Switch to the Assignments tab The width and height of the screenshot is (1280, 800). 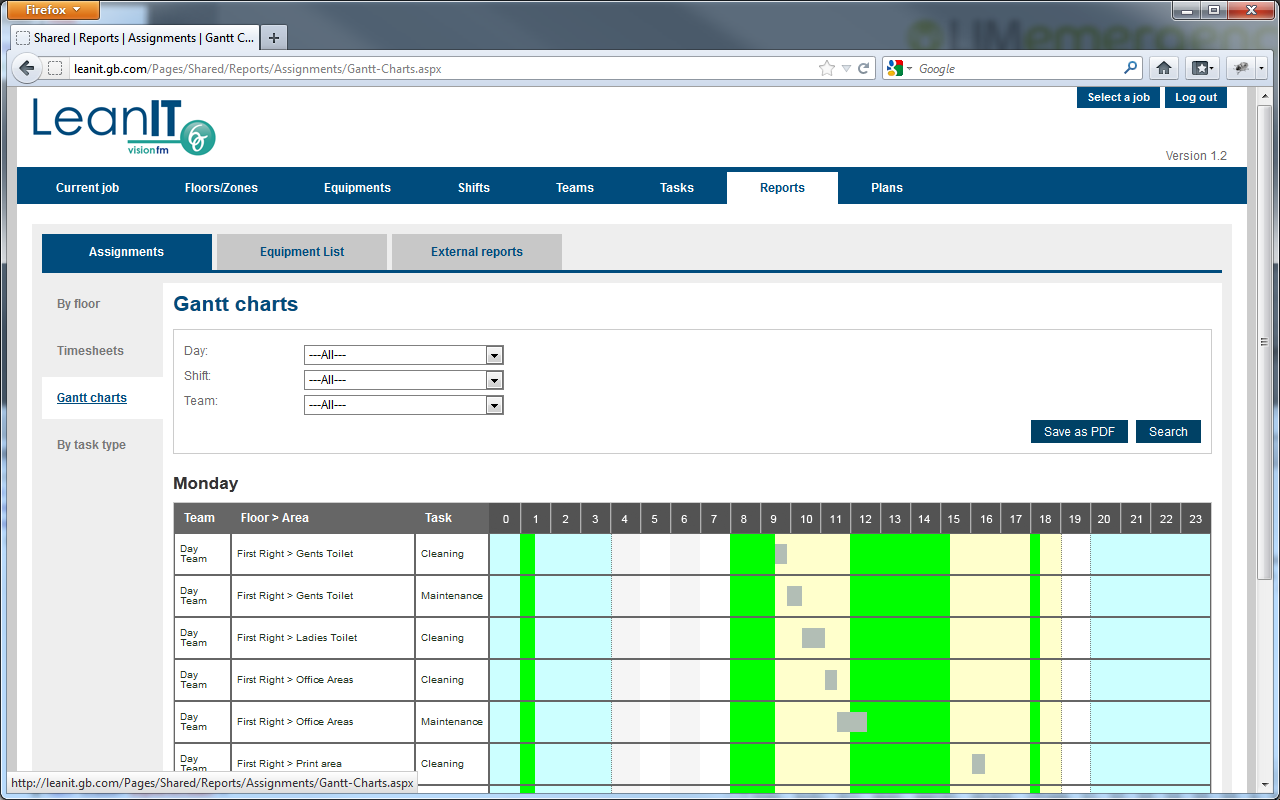(x=127, y=252)
